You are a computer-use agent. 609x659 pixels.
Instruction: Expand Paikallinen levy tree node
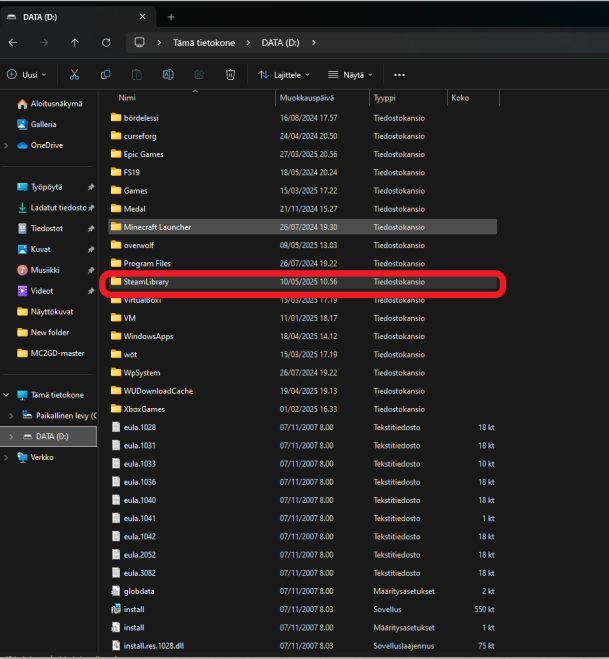pos(11,416)
